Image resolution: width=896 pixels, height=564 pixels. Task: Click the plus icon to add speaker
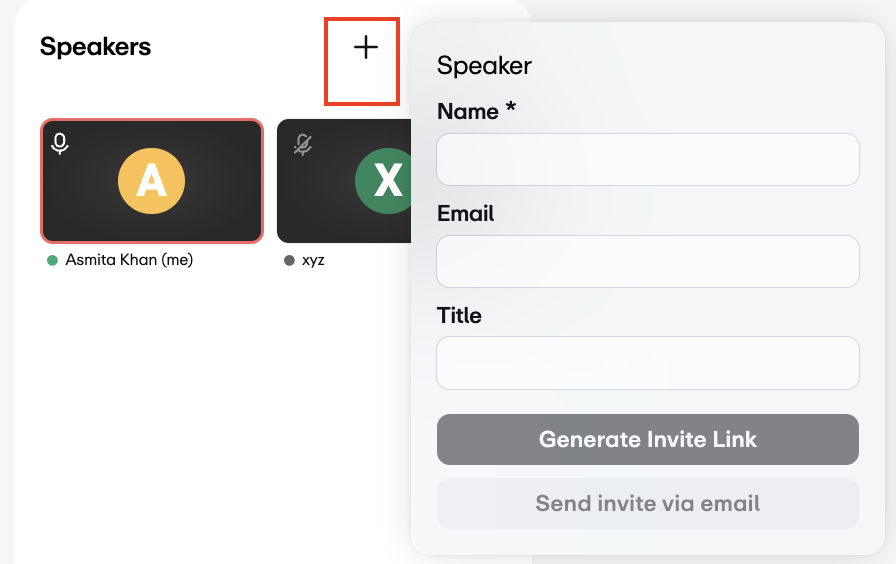[x=366, y=47]
